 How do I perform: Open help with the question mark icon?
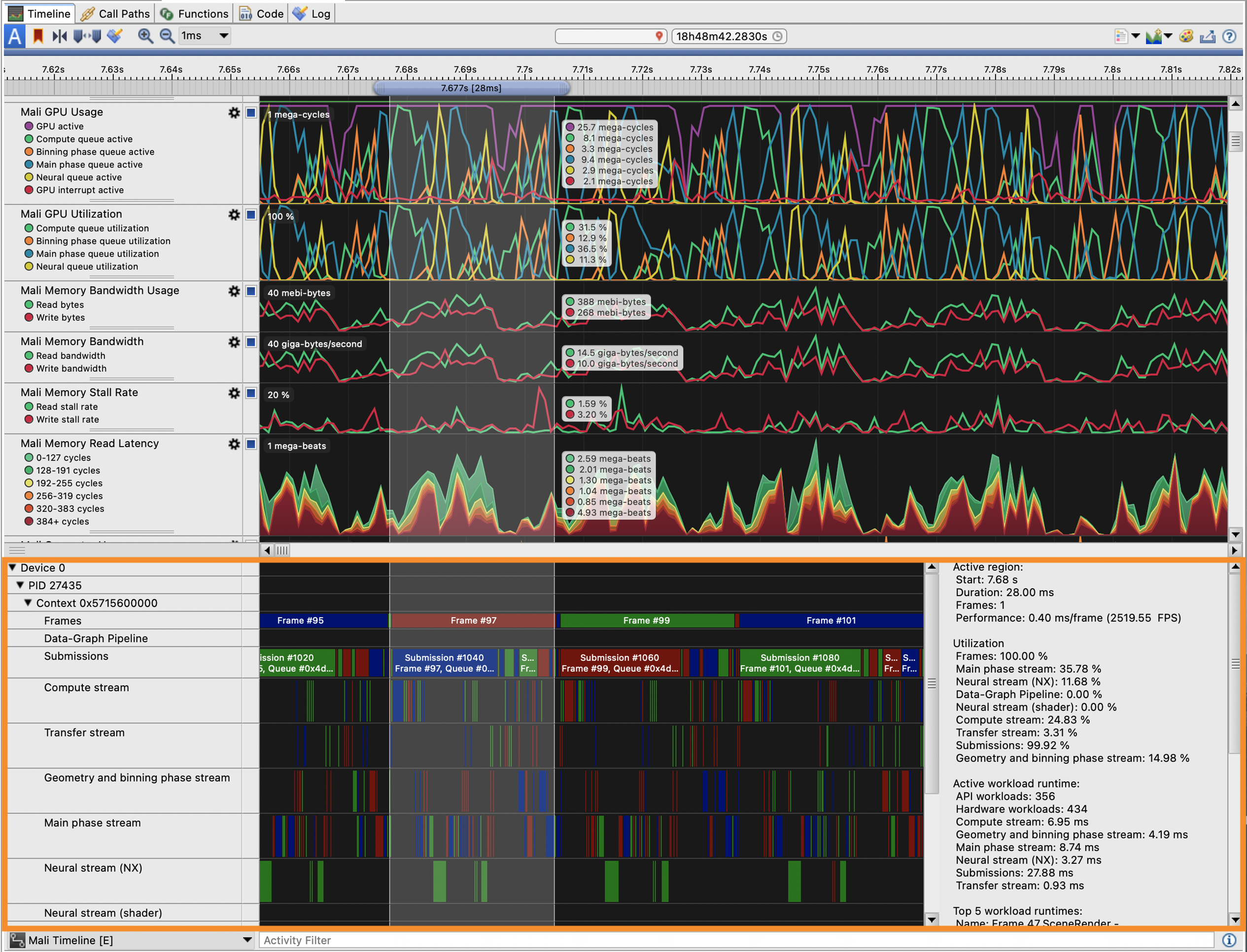[1229, 36]
